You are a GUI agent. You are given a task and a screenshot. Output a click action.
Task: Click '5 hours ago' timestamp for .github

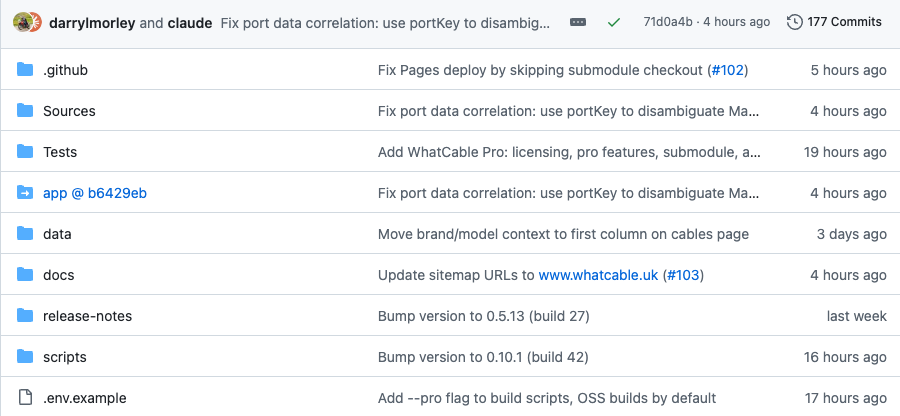tap(848, 70)
